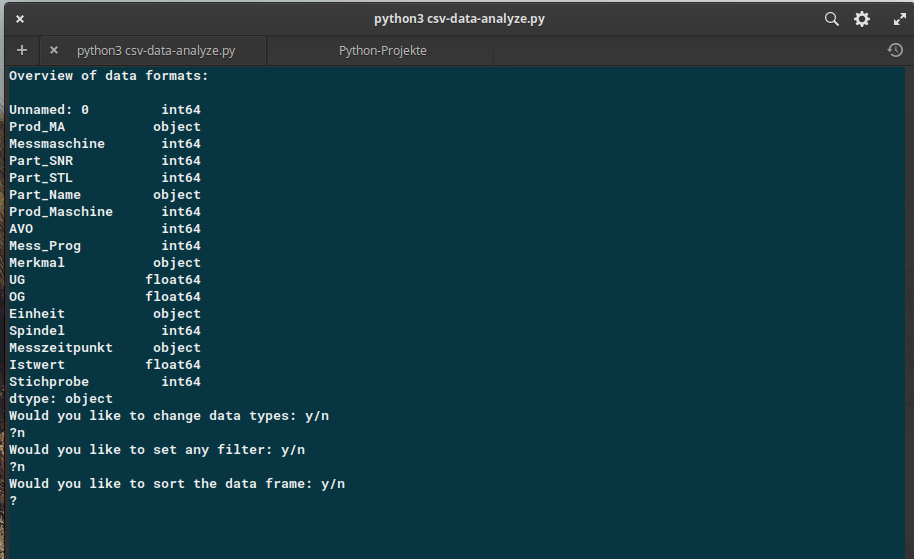Click the 'Would you like to set any filter' line
914x559 pixels.
[x=157, y=450]
